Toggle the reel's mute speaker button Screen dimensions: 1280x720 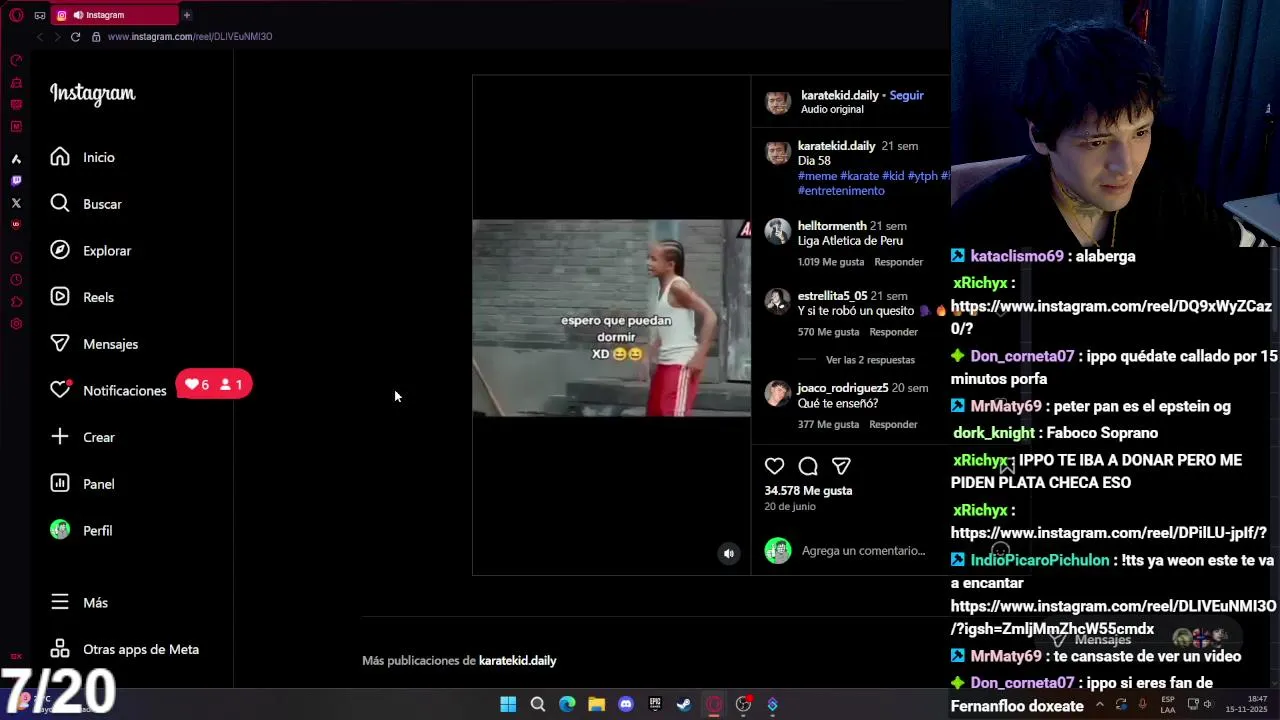pos(729,553)
